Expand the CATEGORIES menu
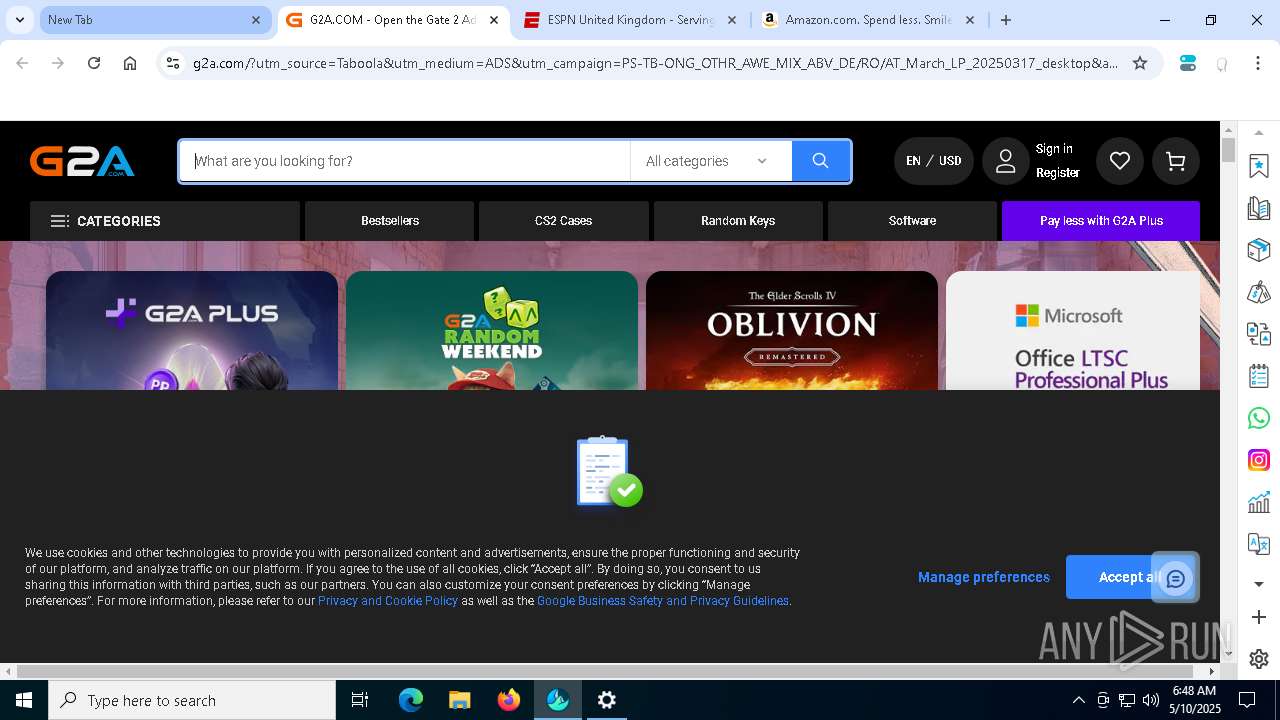 [x=165, y=221]
